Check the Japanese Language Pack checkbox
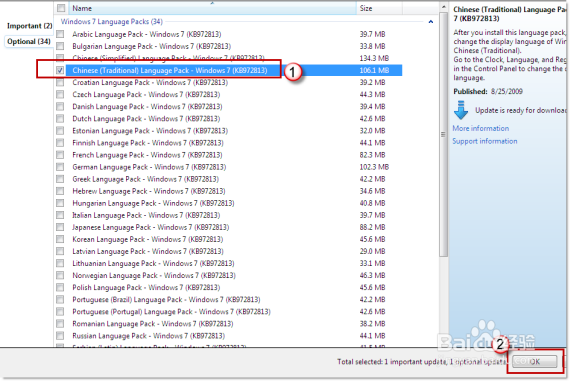Viewport: 570px width, 381px height. (60, 227)
